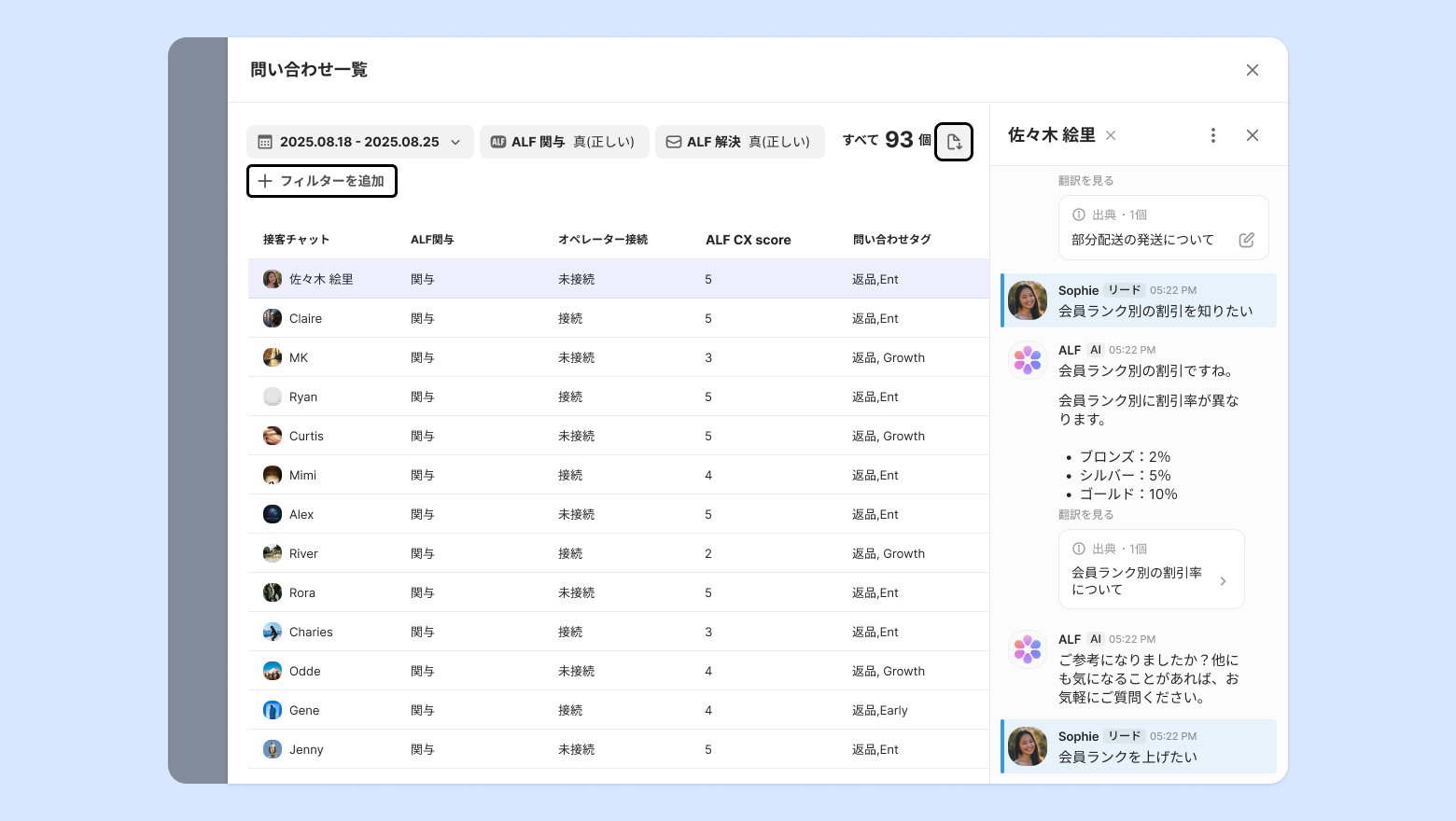Click MK's avatar in the list
Screen dimensions: 1456x821
[273, 357]
